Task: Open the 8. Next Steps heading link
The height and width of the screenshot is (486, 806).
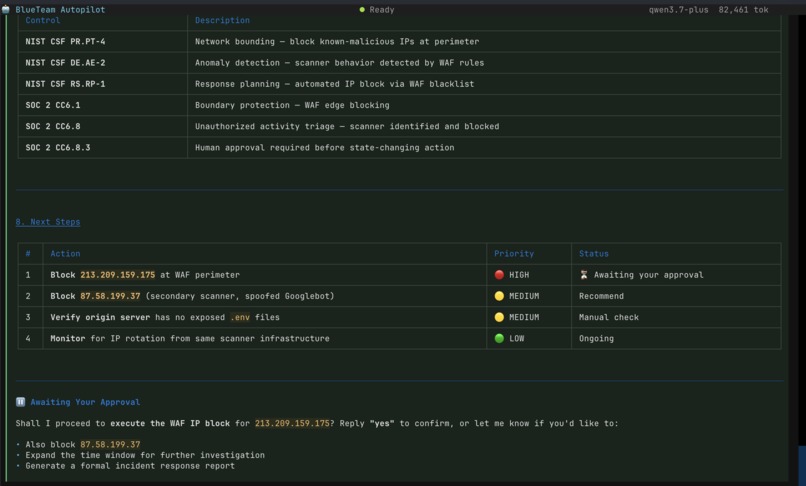Action: click(x=48, y=222)
